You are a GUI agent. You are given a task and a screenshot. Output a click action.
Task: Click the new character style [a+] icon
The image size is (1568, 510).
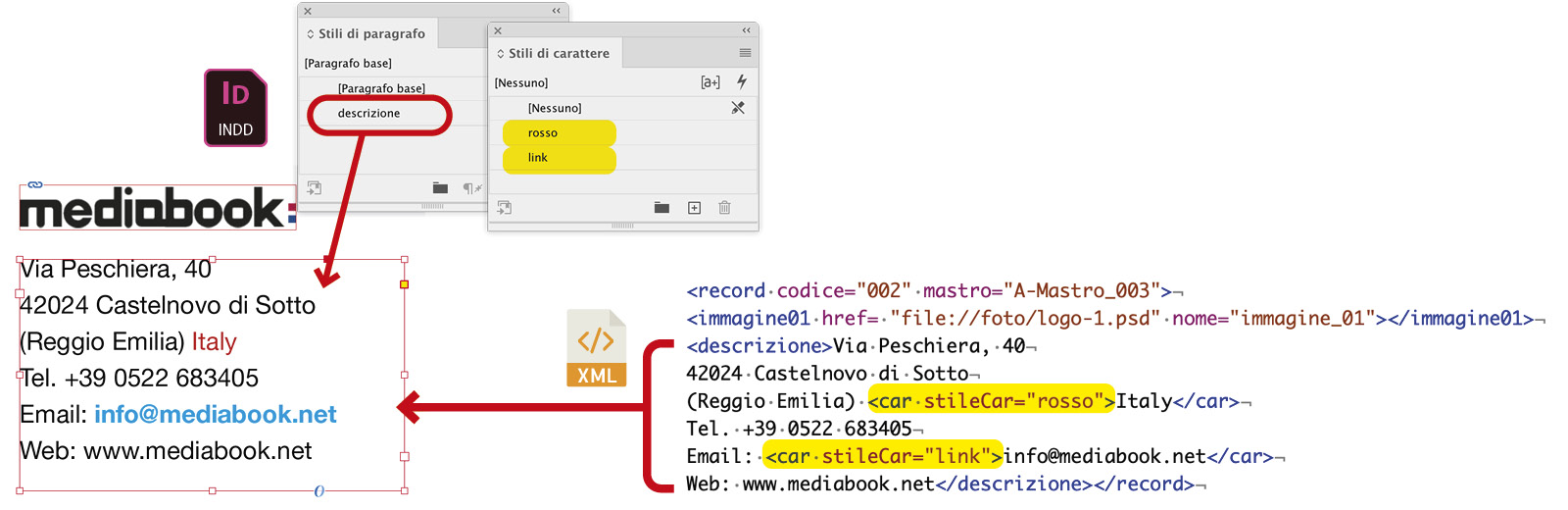click(710, 82)
